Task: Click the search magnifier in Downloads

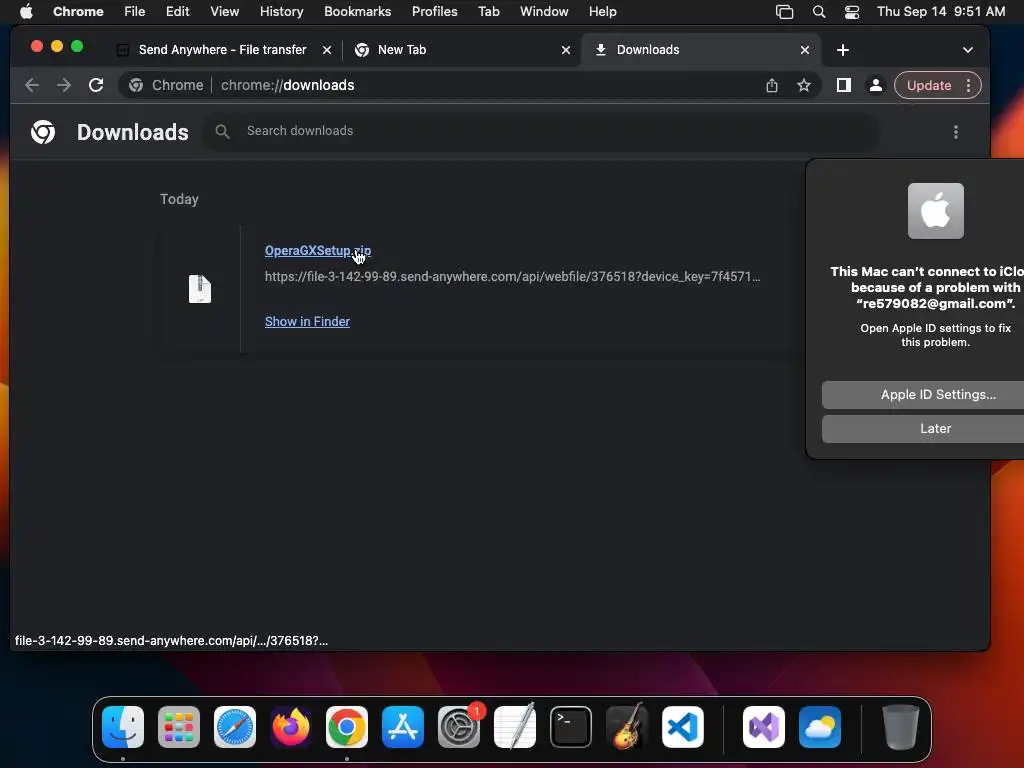Action: click(223, 131)
